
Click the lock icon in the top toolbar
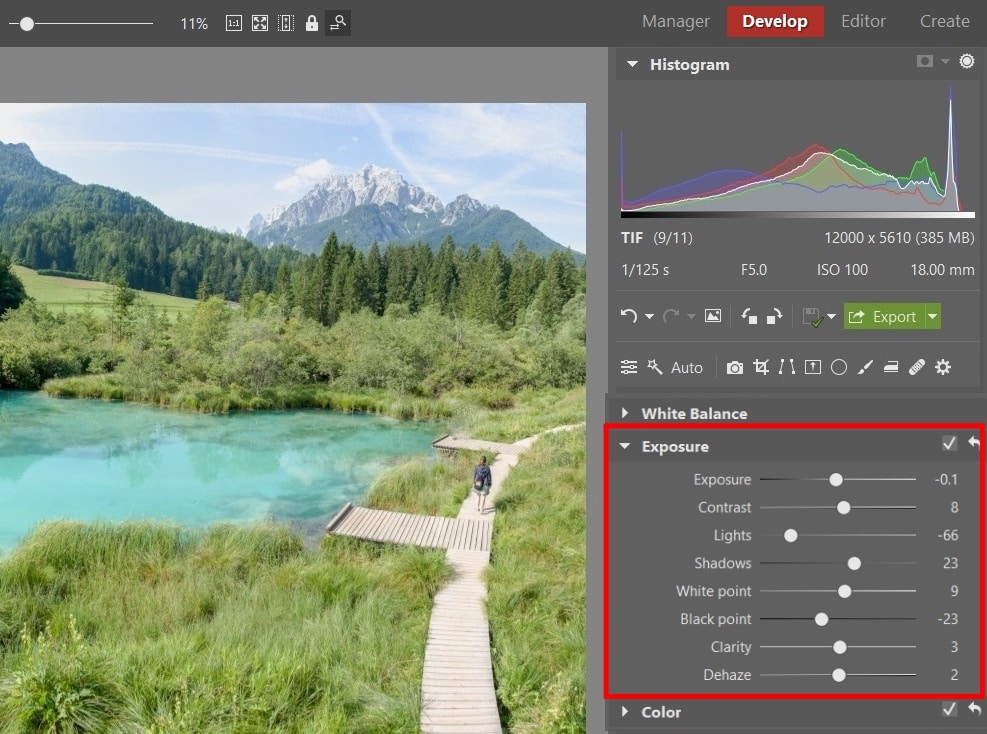point(311,22)
